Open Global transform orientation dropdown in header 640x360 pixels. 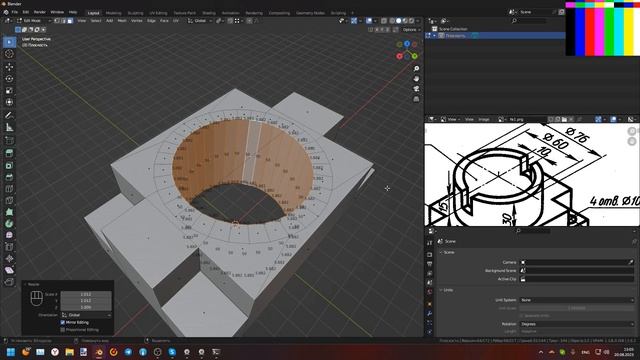click(200, 20)
